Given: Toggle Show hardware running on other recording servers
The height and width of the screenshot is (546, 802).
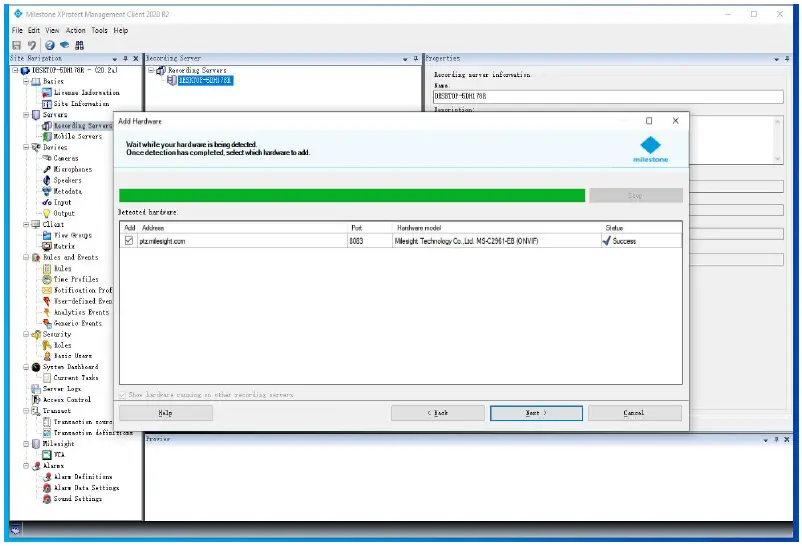Looking at the screenshot, I should [x=123, y=395].
